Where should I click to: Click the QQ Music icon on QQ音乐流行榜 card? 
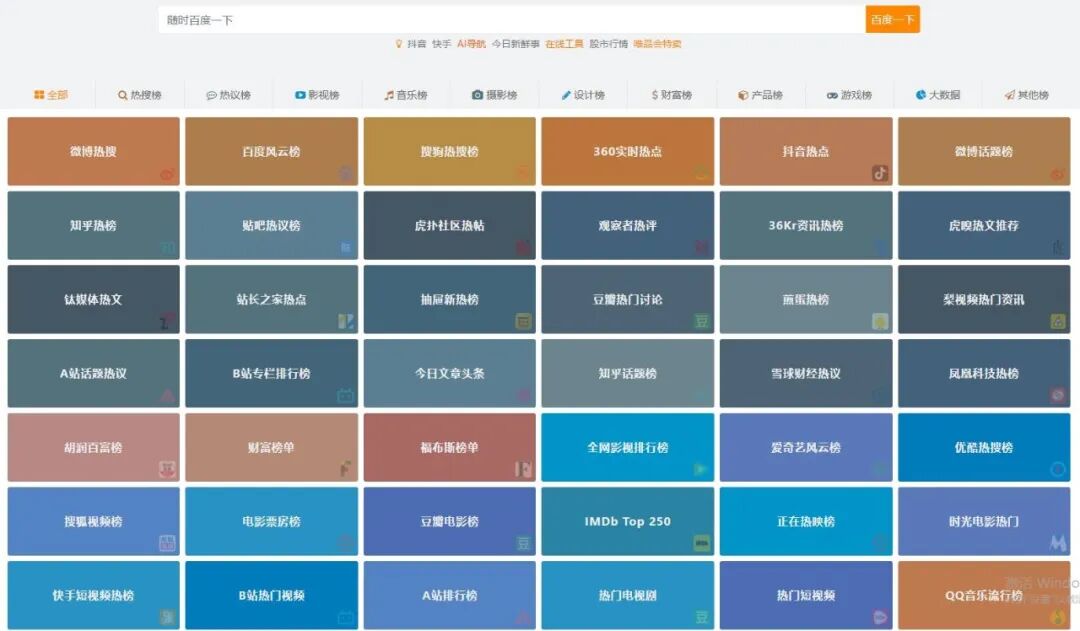tap(1058, 617)
